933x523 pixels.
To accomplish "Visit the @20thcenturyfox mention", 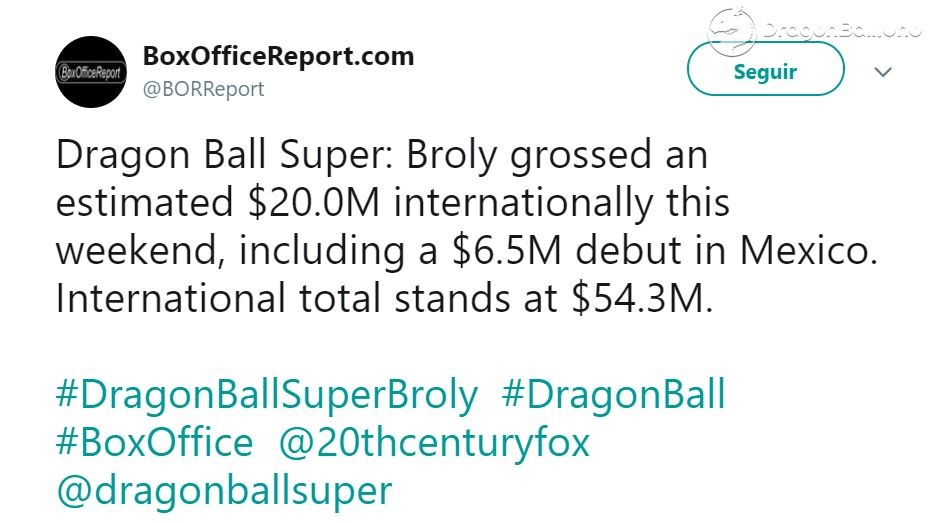I will point(434,445).
